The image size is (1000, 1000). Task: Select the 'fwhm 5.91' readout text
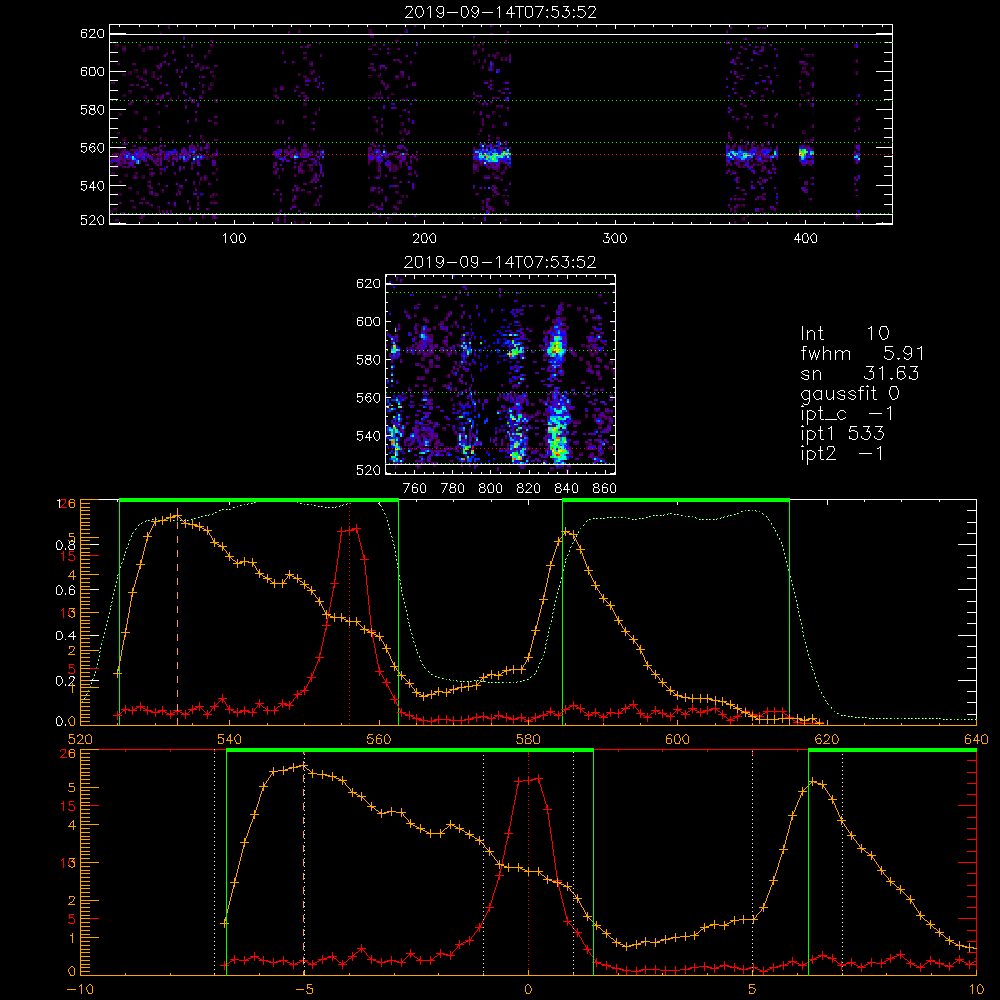tap(862, 353)
